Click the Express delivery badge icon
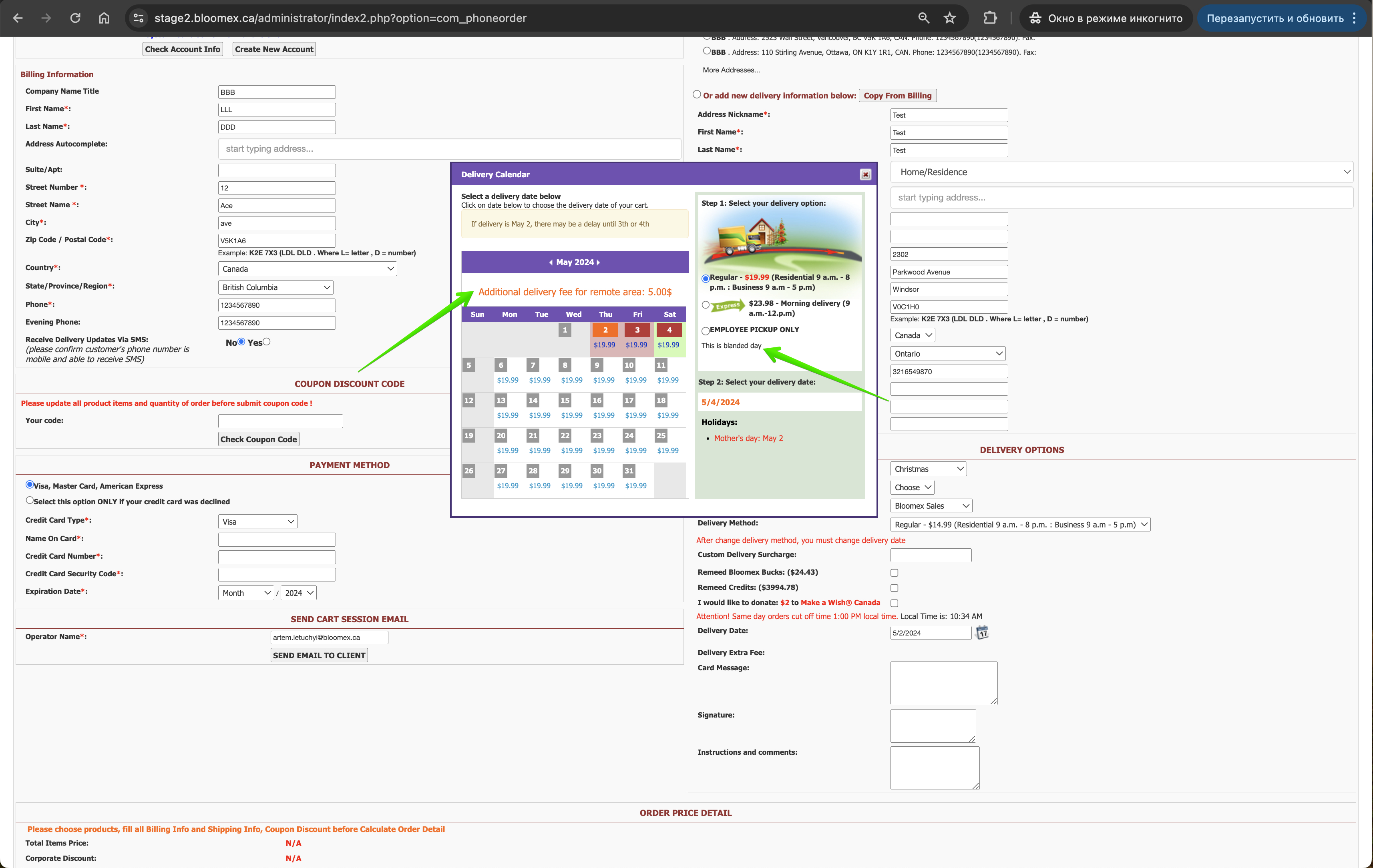Viewport: 1373px width, 868px height. coord(728,306)
